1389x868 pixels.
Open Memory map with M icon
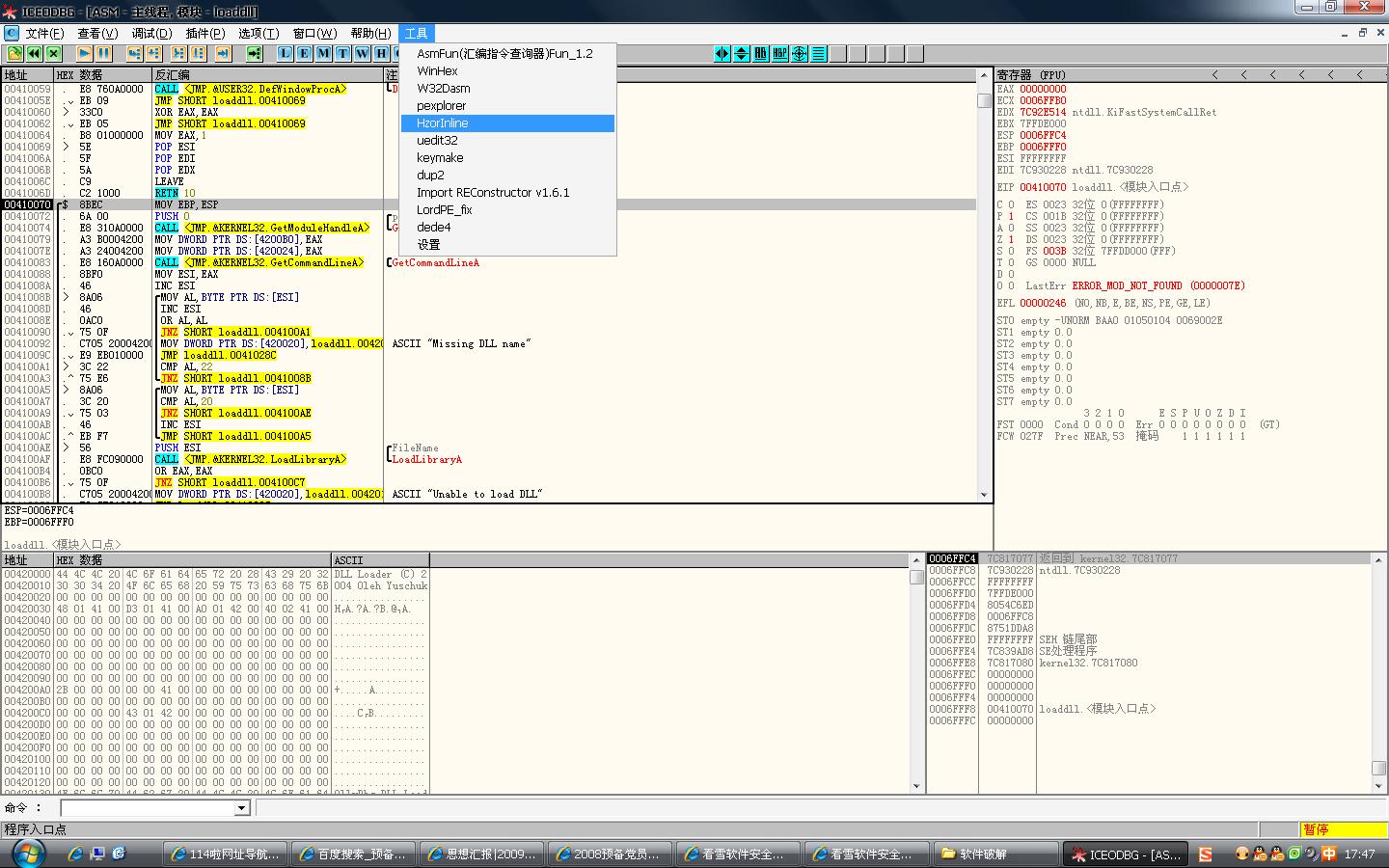click(x=324, y=54)
